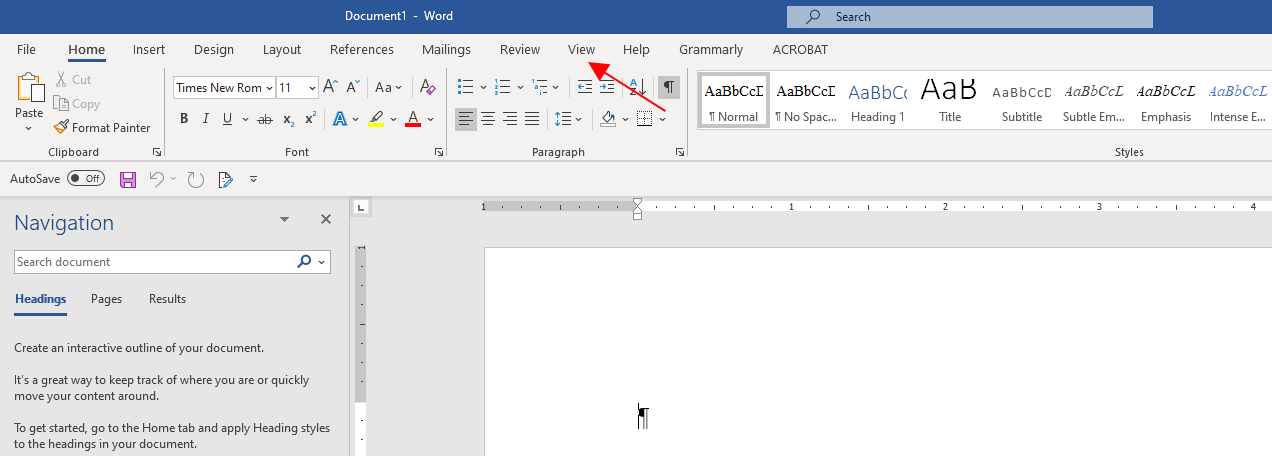Open the underline style dropdown arrow

tap(244, 119)
